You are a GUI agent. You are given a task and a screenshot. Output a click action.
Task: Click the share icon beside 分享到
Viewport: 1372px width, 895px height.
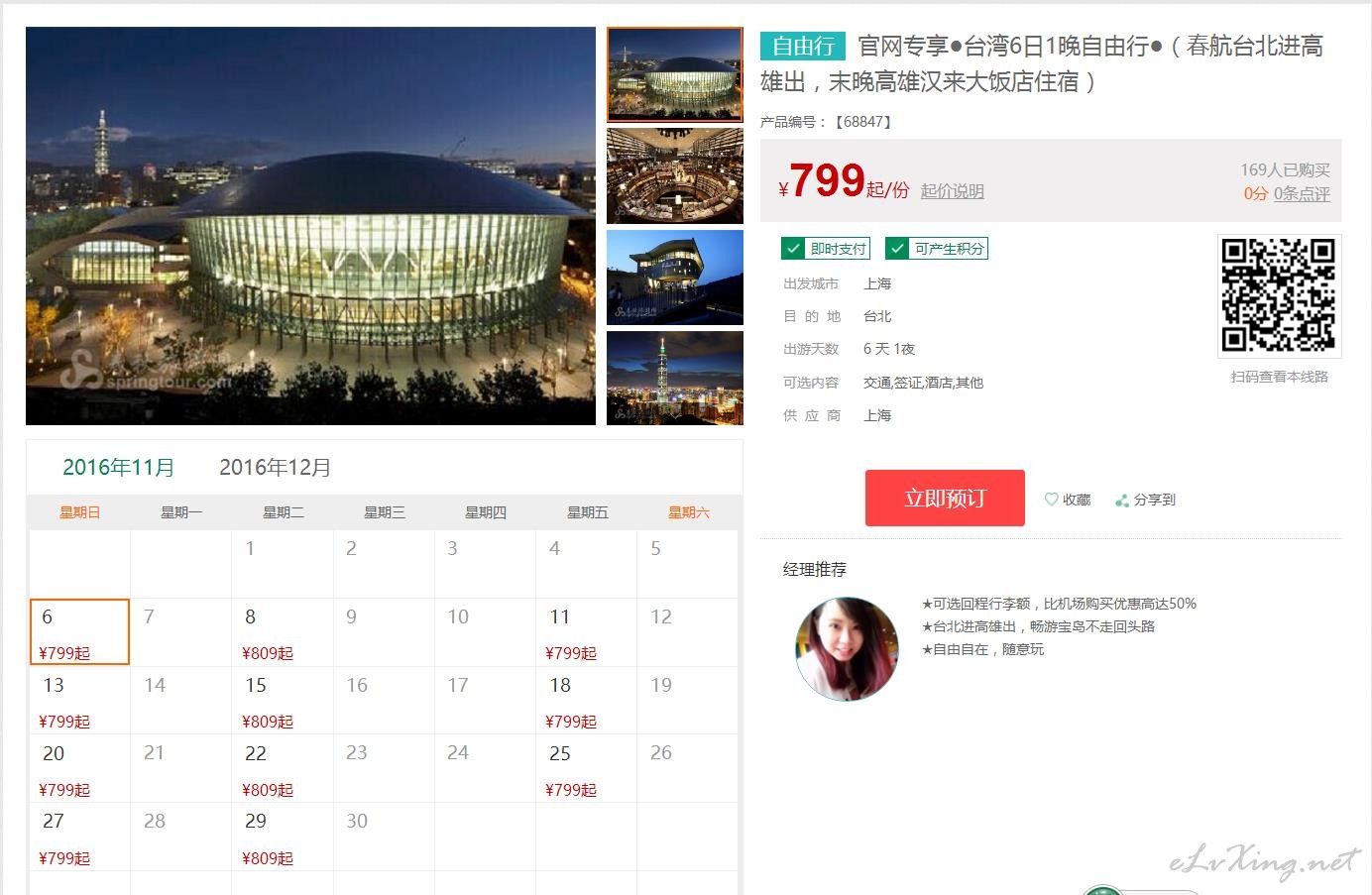(1122, 501)
